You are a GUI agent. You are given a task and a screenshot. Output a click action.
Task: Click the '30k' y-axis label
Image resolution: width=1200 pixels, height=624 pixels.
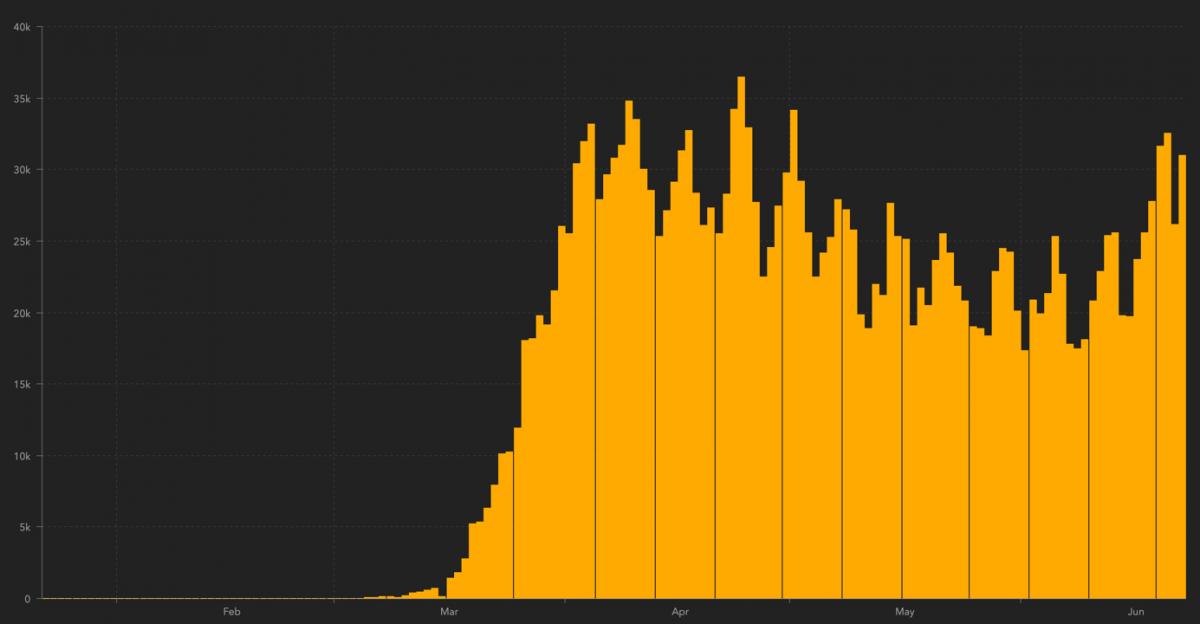point(23,170)
